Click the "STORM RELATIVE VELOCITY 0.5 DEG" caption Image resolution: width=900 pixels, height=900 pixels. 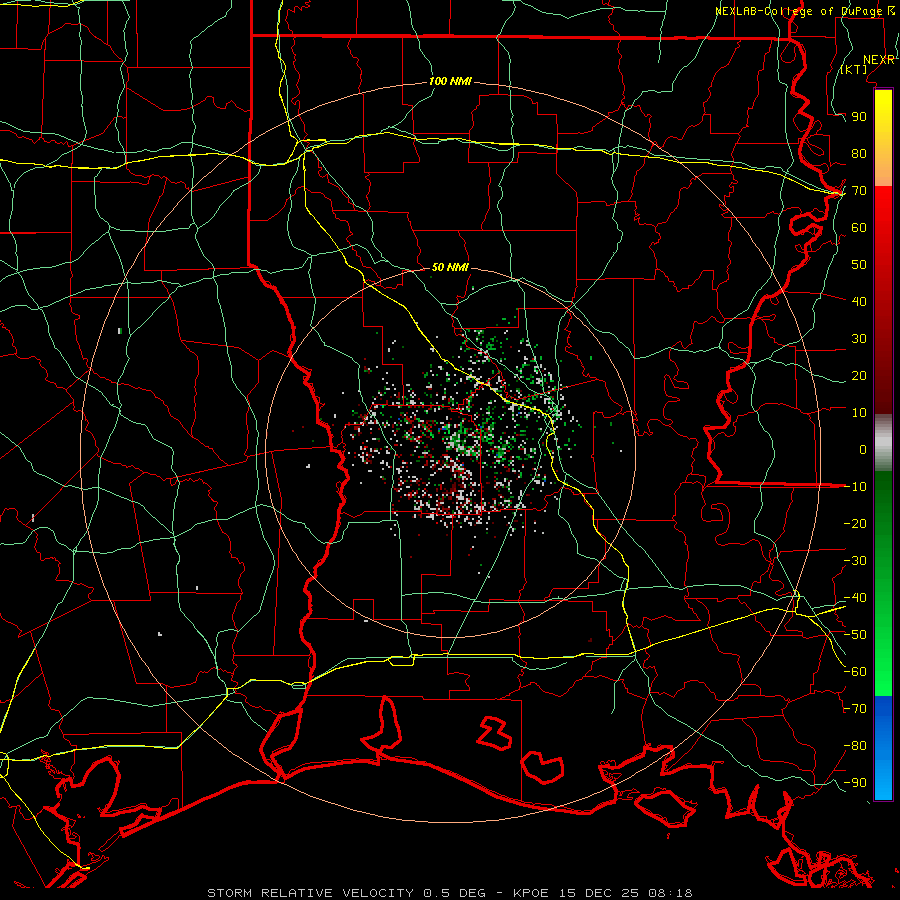click(346, 893)
